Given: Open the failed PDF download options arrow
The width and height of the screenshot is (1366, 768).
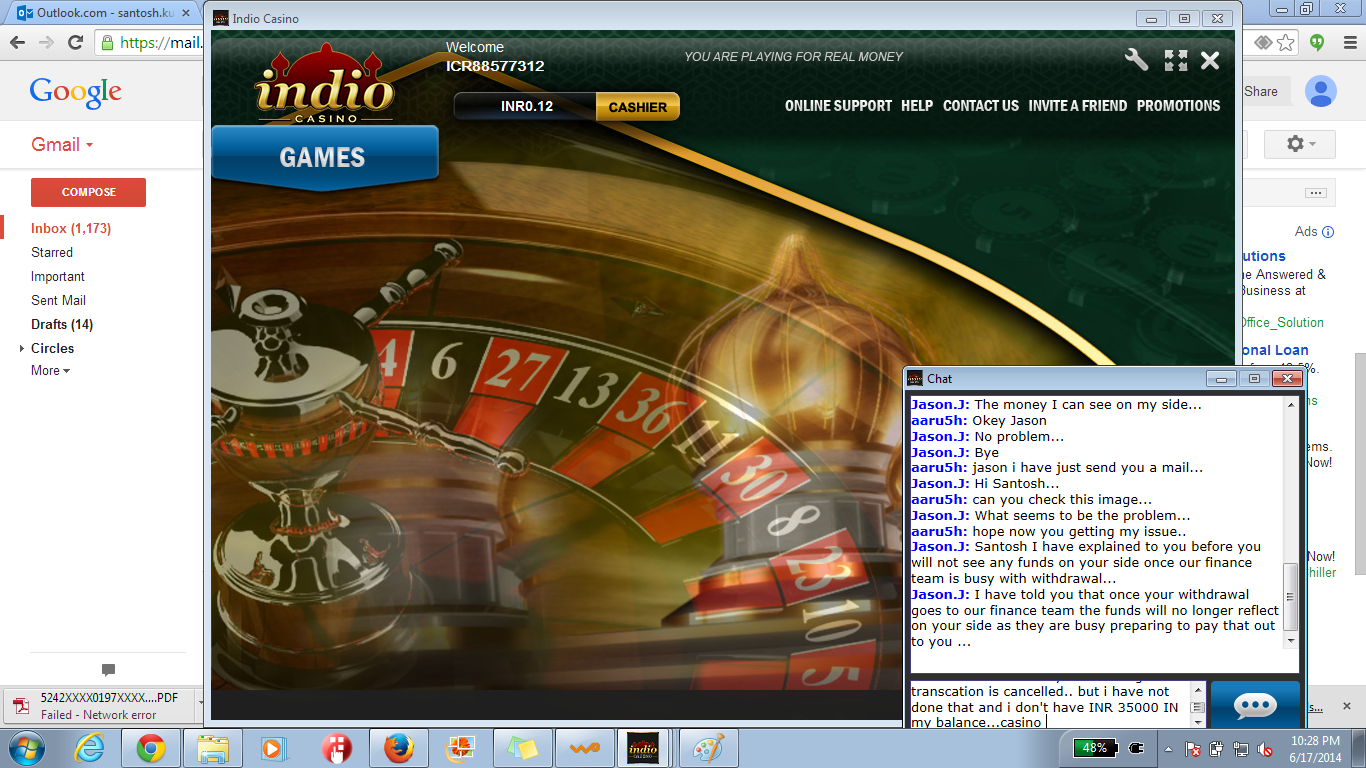Looking at the screenshot, I should click(201, 704).
